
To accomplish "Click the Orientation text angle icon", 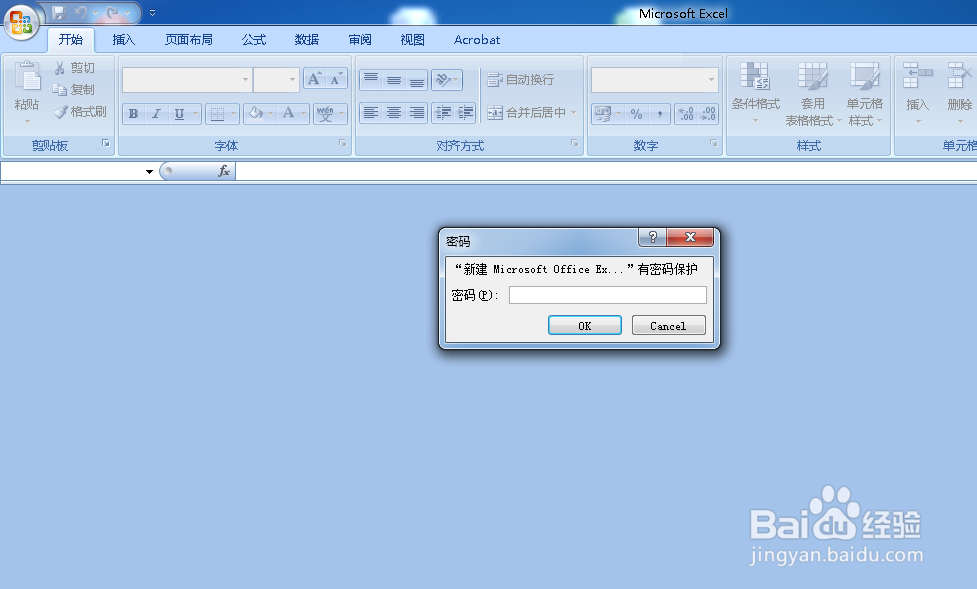I will [444, 79].
